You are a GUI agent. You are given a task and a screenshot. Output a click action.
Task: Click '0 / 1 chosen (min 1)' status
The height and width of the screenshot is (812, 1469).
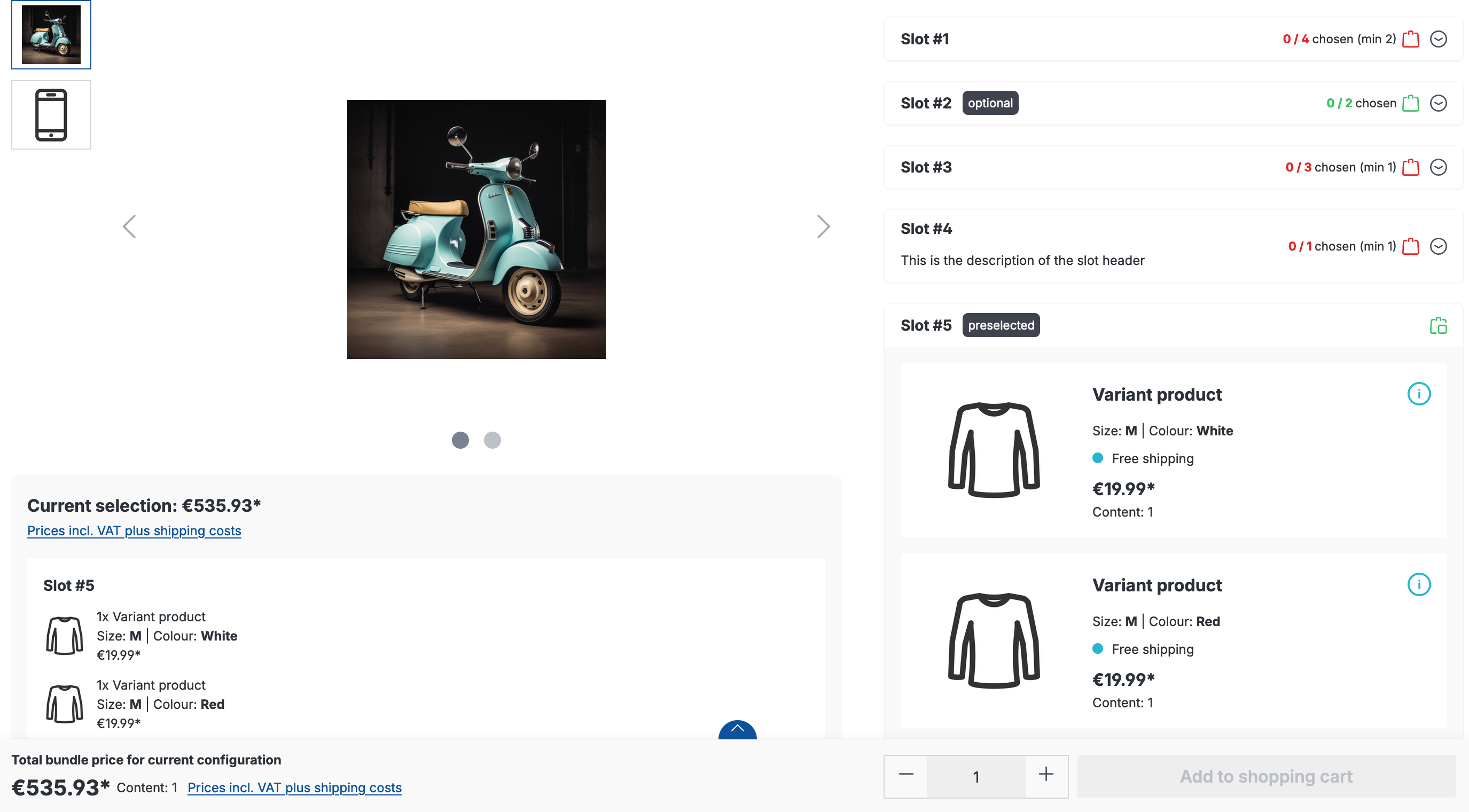1342,246
